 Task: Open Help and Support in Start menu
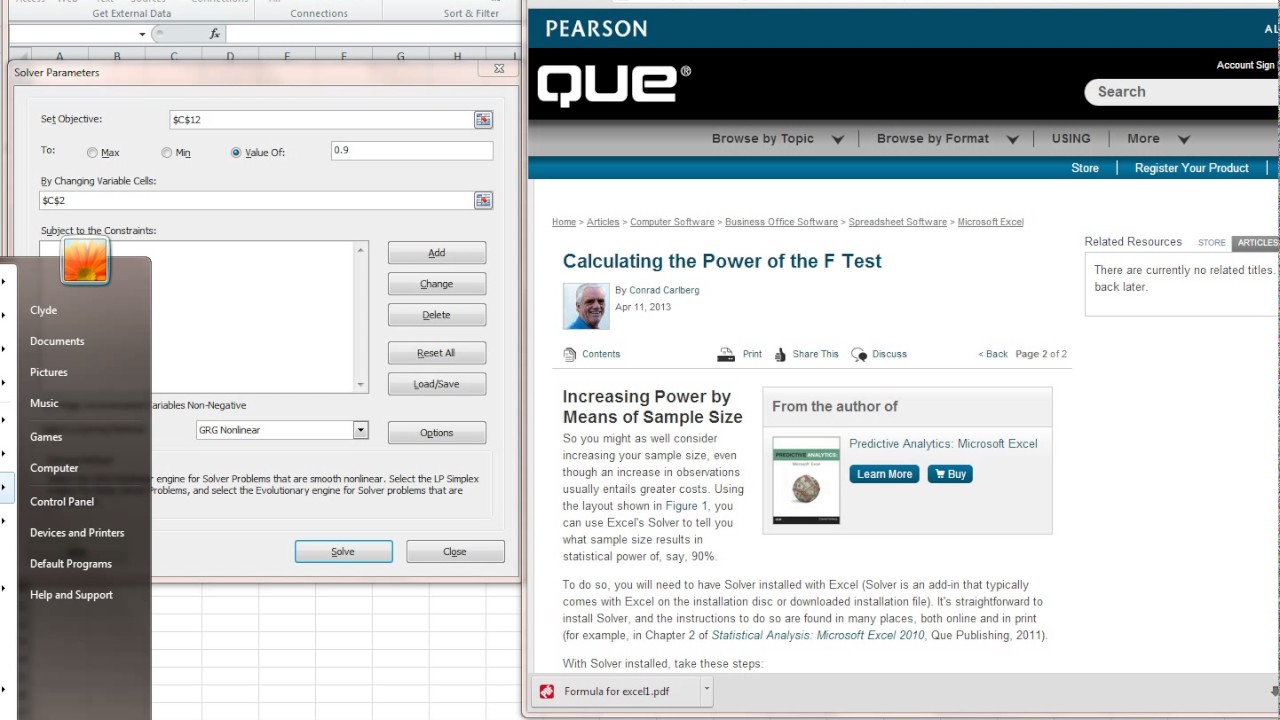(71, 595)
